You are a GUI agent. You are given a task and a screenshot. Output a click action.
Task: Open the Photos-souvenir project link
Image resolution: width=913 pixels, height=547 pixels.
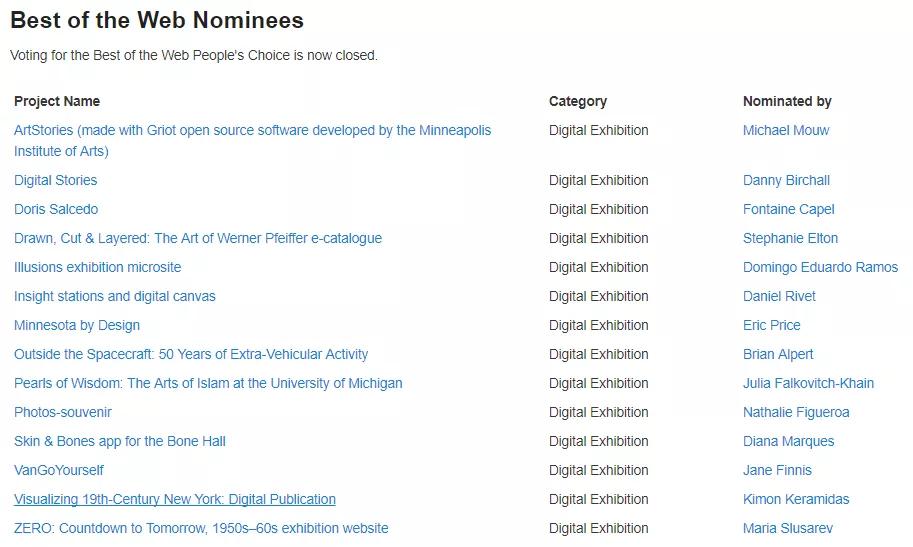[63, 413]
